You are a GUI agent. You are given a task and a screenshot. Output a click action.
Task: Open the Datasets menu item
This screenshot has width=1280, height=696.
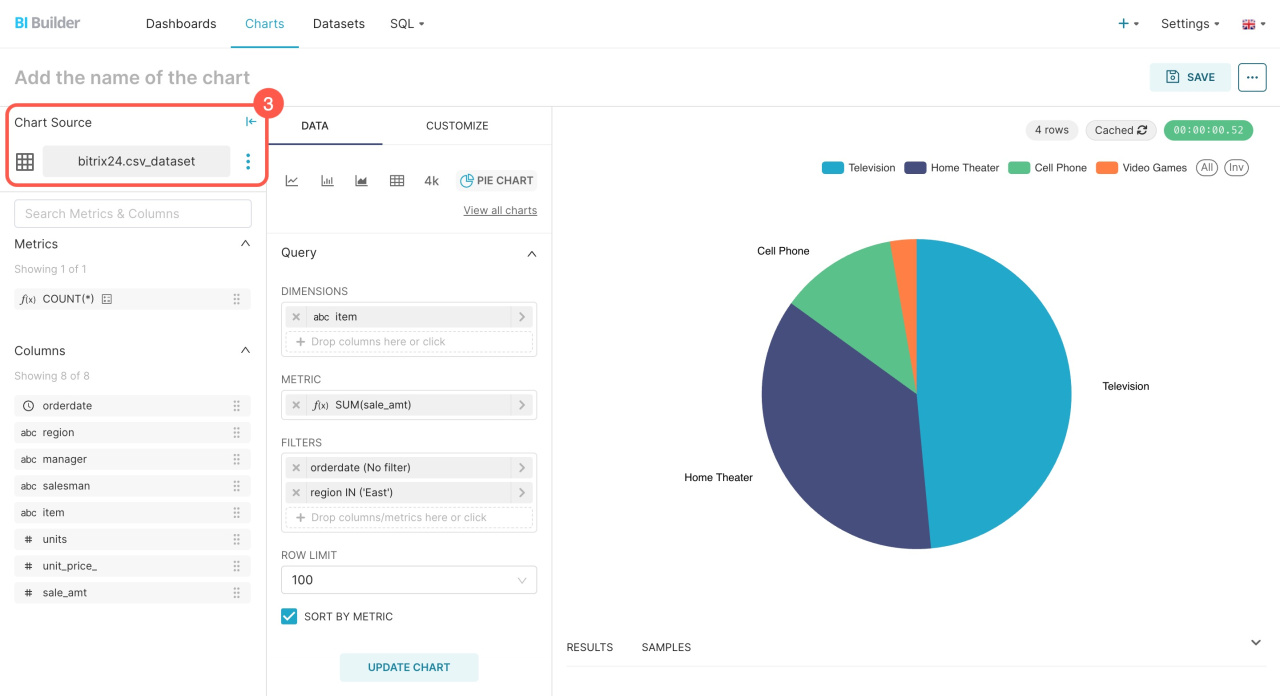pyautogui.click(x=339, y=24)
